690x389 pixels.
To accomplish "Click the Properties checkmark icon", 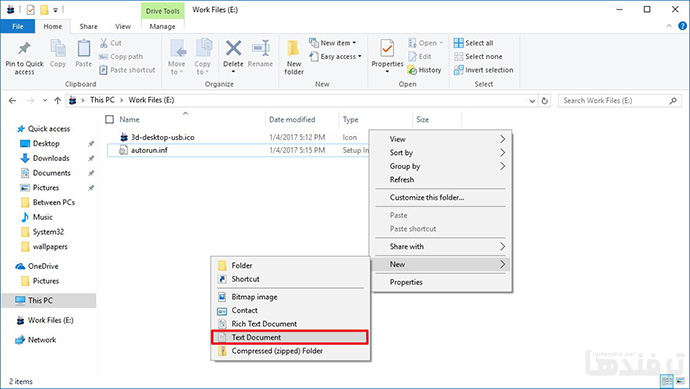I will [x=387, y=48].
